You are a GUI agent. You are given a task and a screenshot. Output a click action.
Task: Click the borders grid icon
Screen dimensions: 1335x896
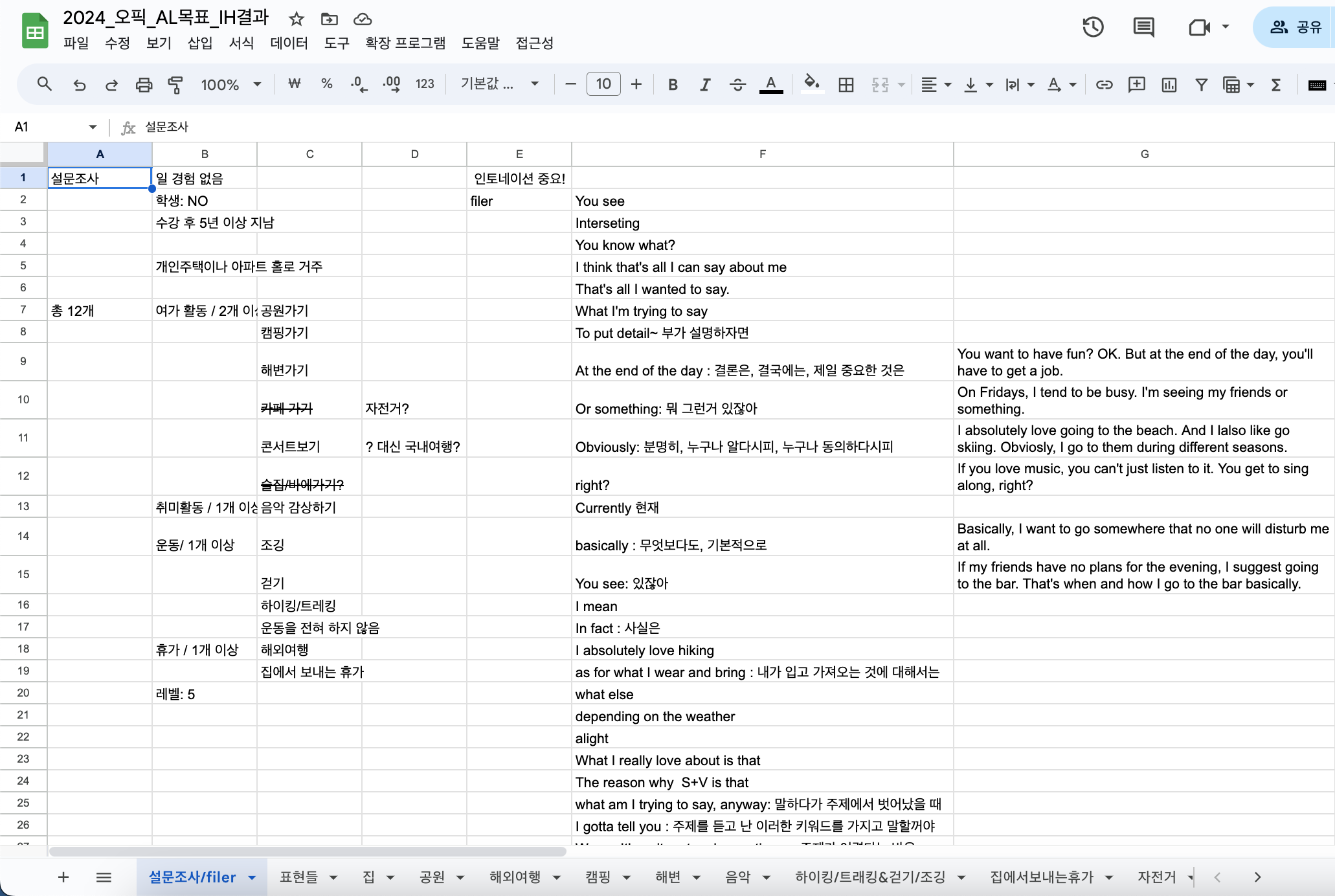(846, 84)
